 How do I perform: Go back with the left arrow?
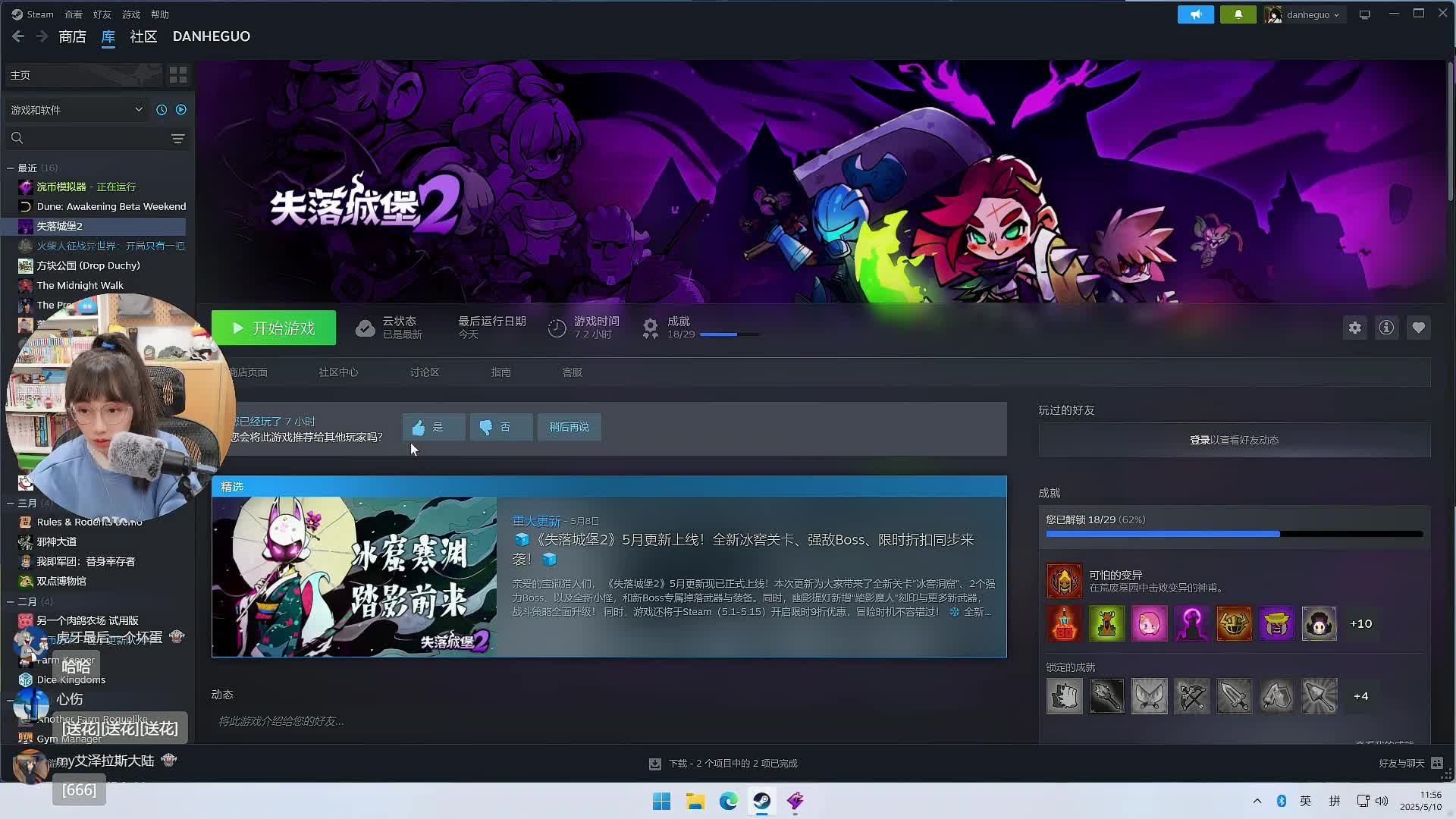click(x=18, y=36)
